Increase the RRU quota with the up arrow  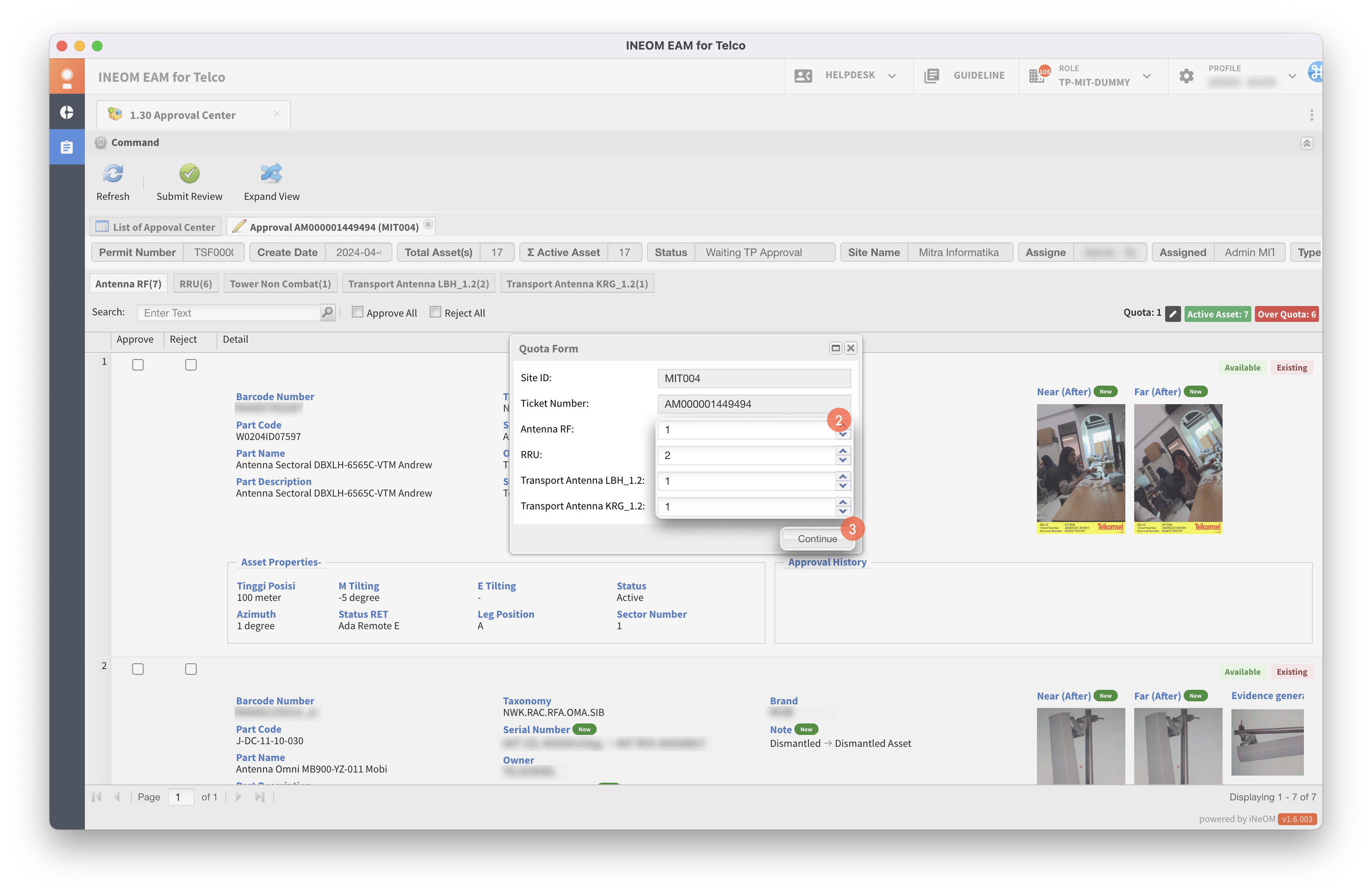point(843,451)
